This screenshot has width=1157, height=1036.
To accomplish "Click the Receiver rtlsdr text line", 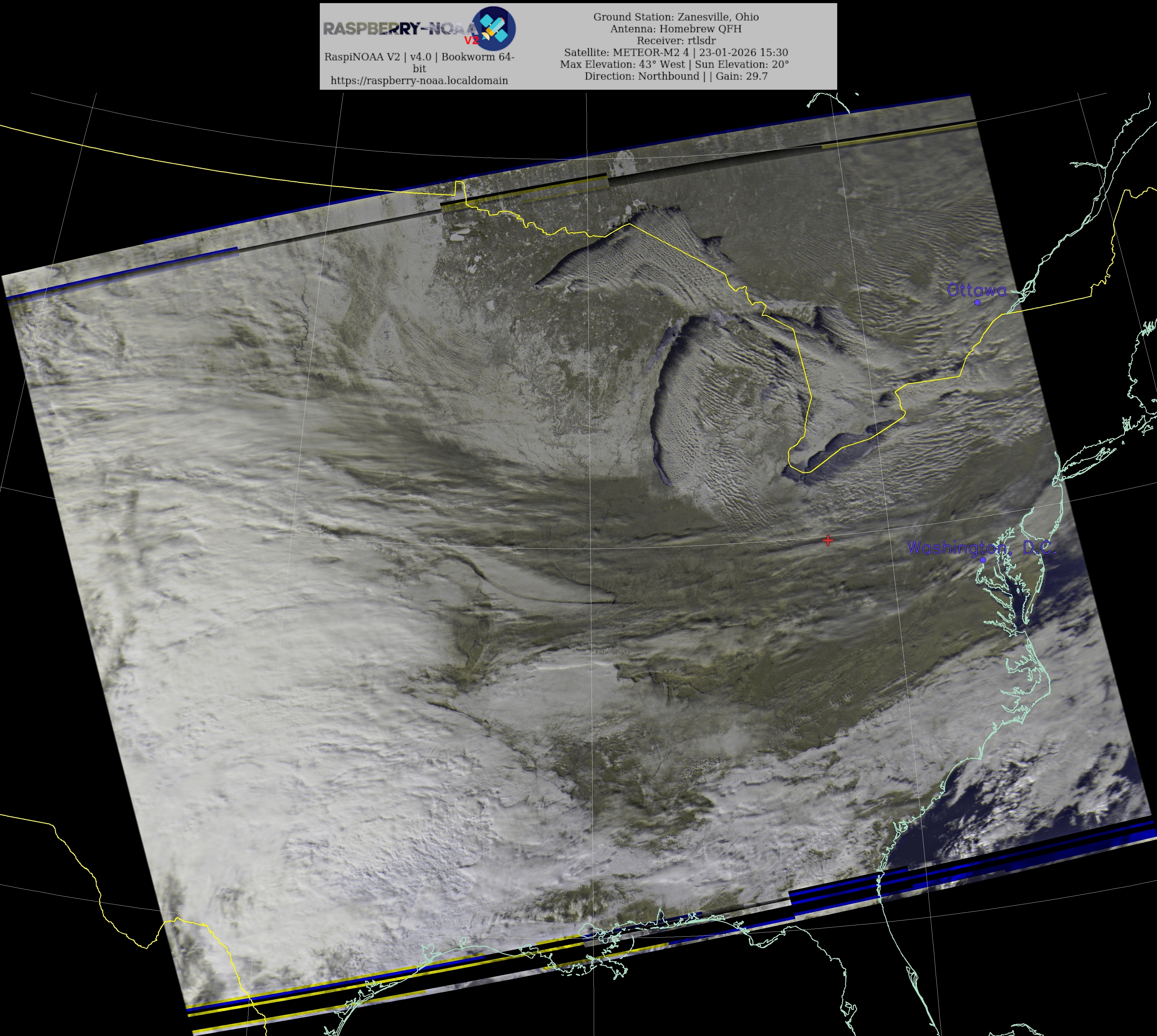I will pyautogui.click(x=676, y=41).
